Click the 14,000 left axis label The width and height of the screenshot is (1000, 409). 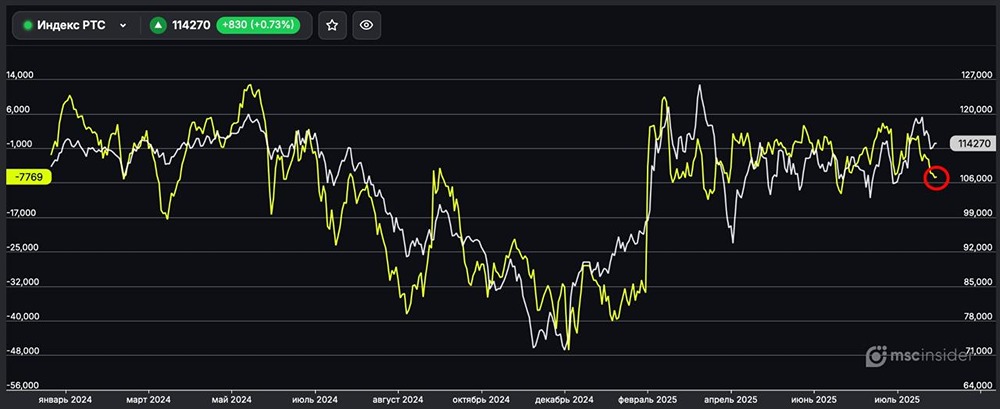[20, 75]
